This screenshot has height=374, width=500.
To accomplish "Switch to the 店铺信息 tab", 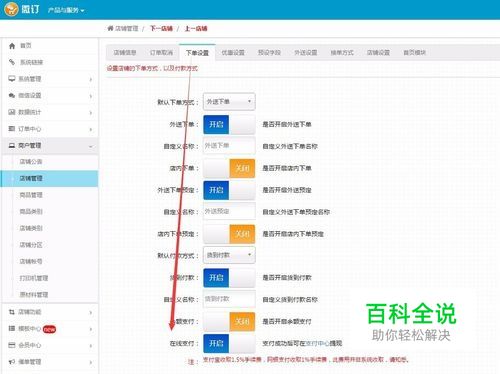I will coord(125,53).
